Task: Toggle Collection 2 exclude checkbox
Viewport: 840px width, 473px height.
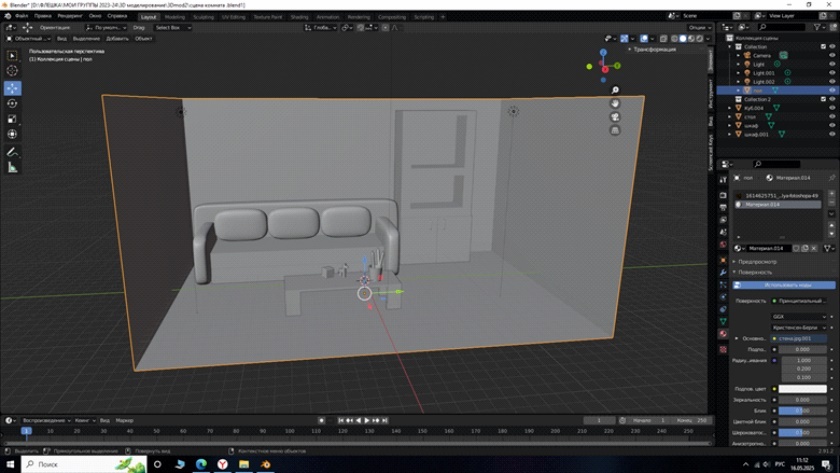Action: coord(823,99)
